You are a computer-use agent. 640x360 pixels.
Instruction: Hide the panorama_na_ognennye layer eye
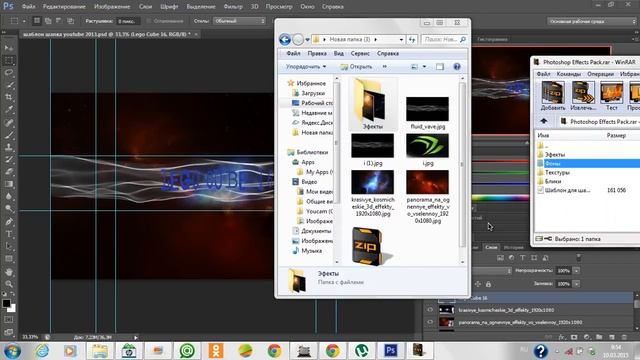tap(430, 322)
